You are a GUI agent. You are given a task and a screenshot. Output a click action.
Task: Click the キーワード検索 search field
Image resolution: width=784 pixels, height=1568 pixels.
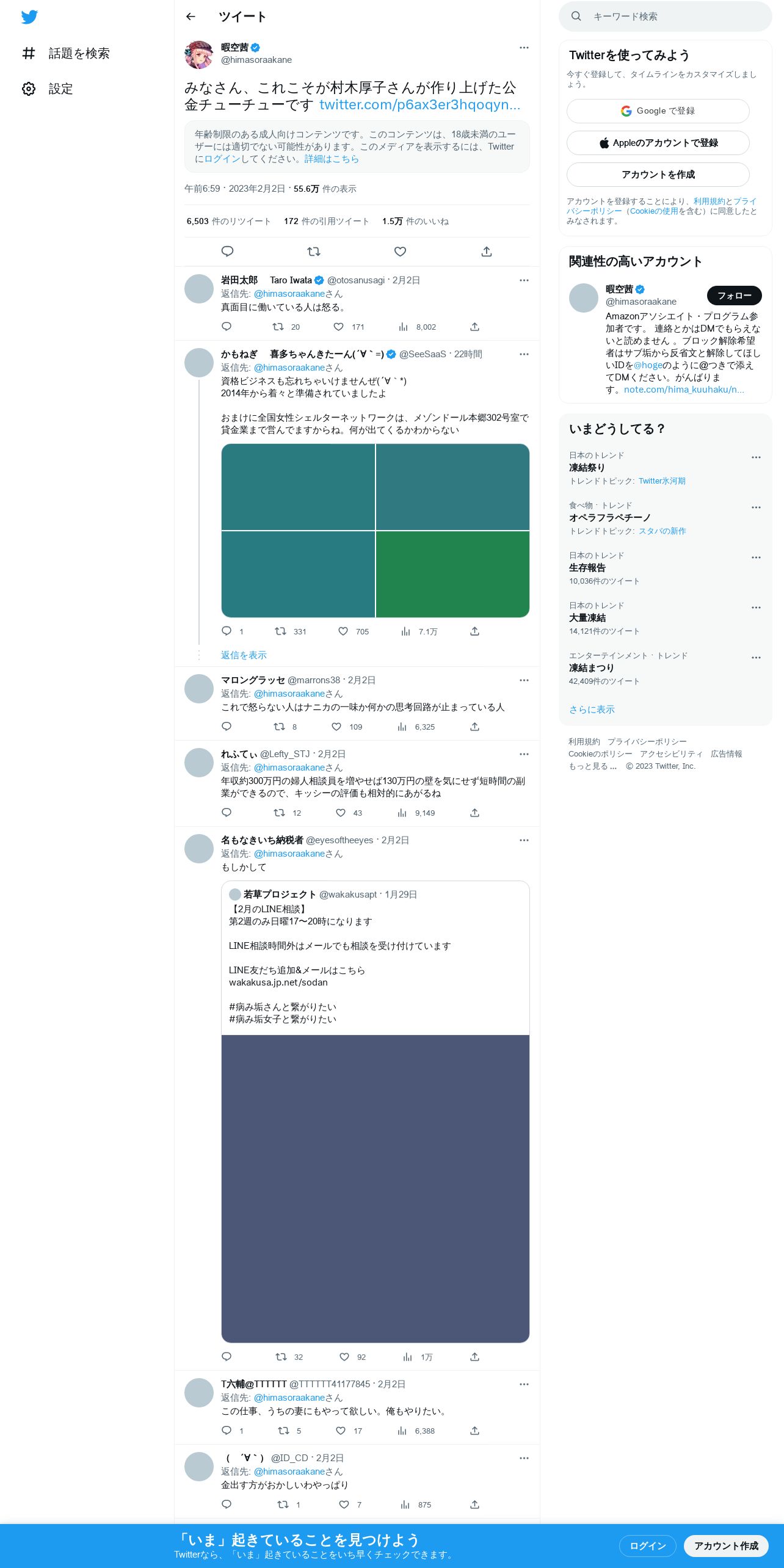coord(666,16)
